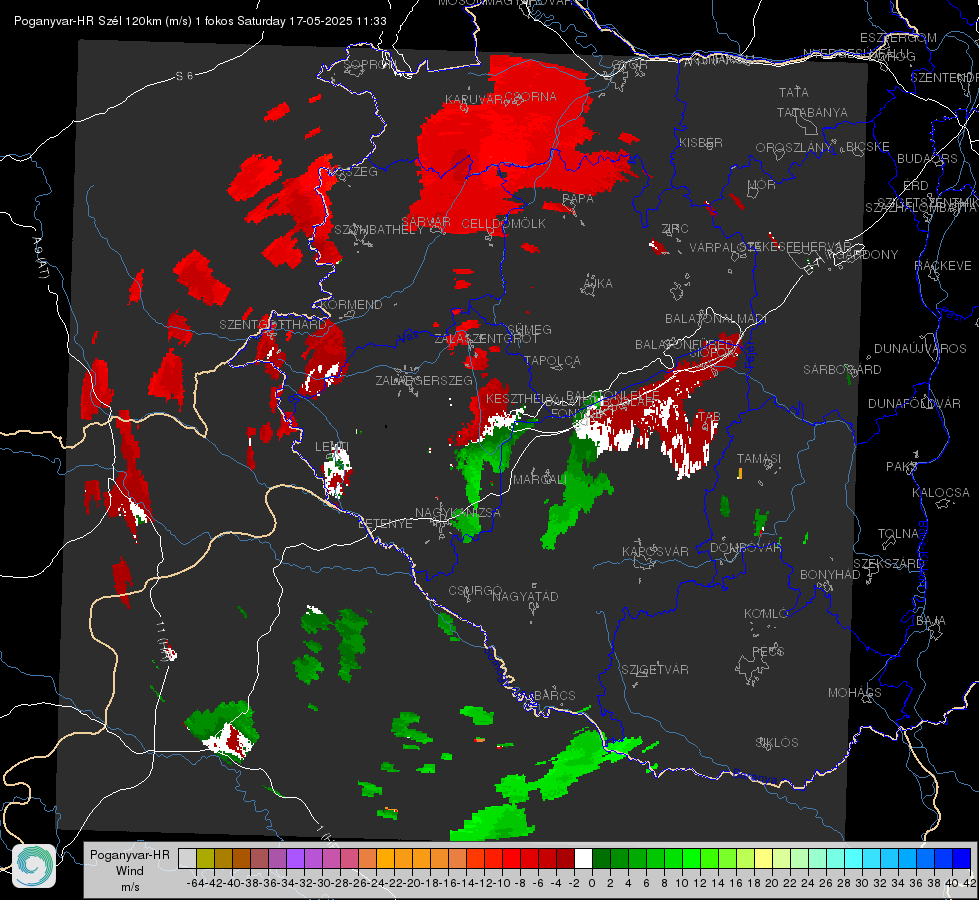The height and width of the screenshot is (900, 979).
Task: Click the NAGYATAD city label
Action: coord(525,596)
